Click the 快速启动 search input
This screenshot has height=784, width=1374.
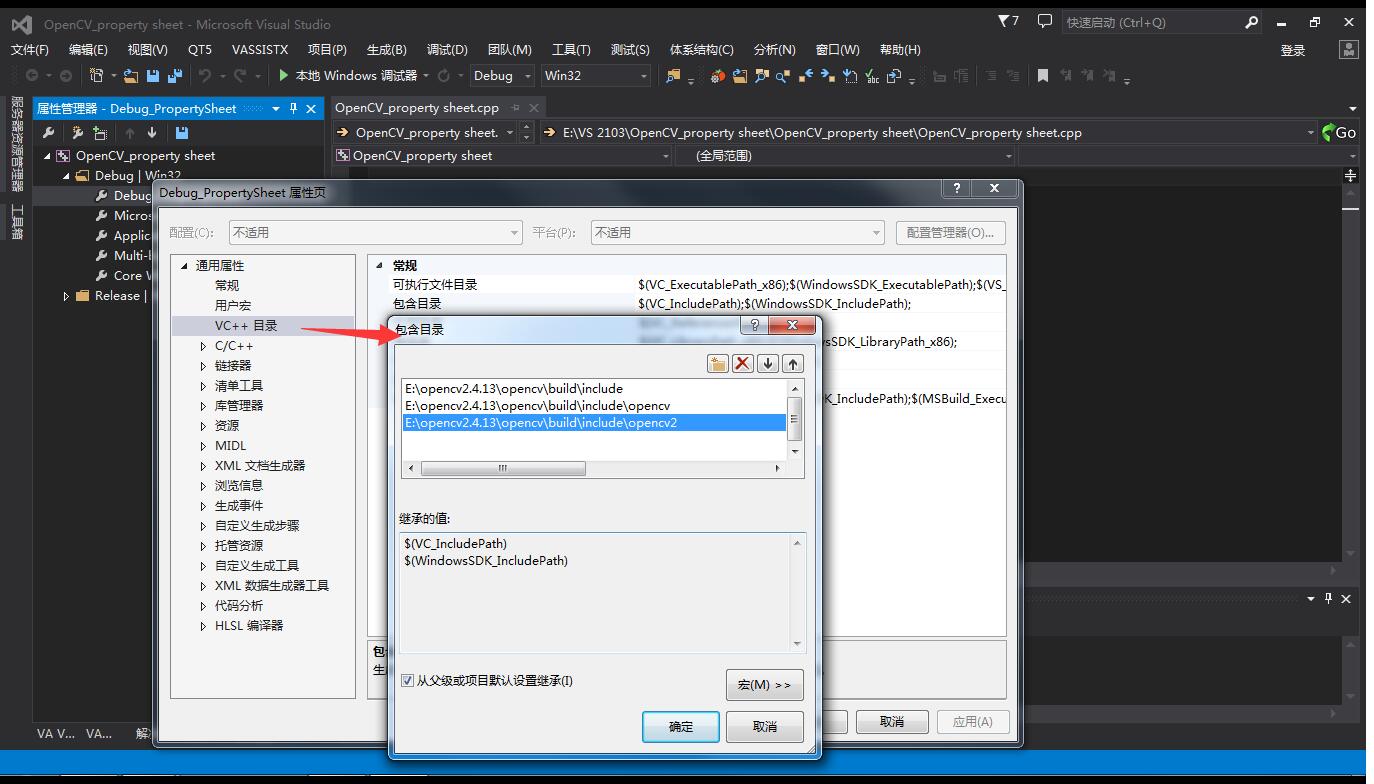tap(1152, 22)
